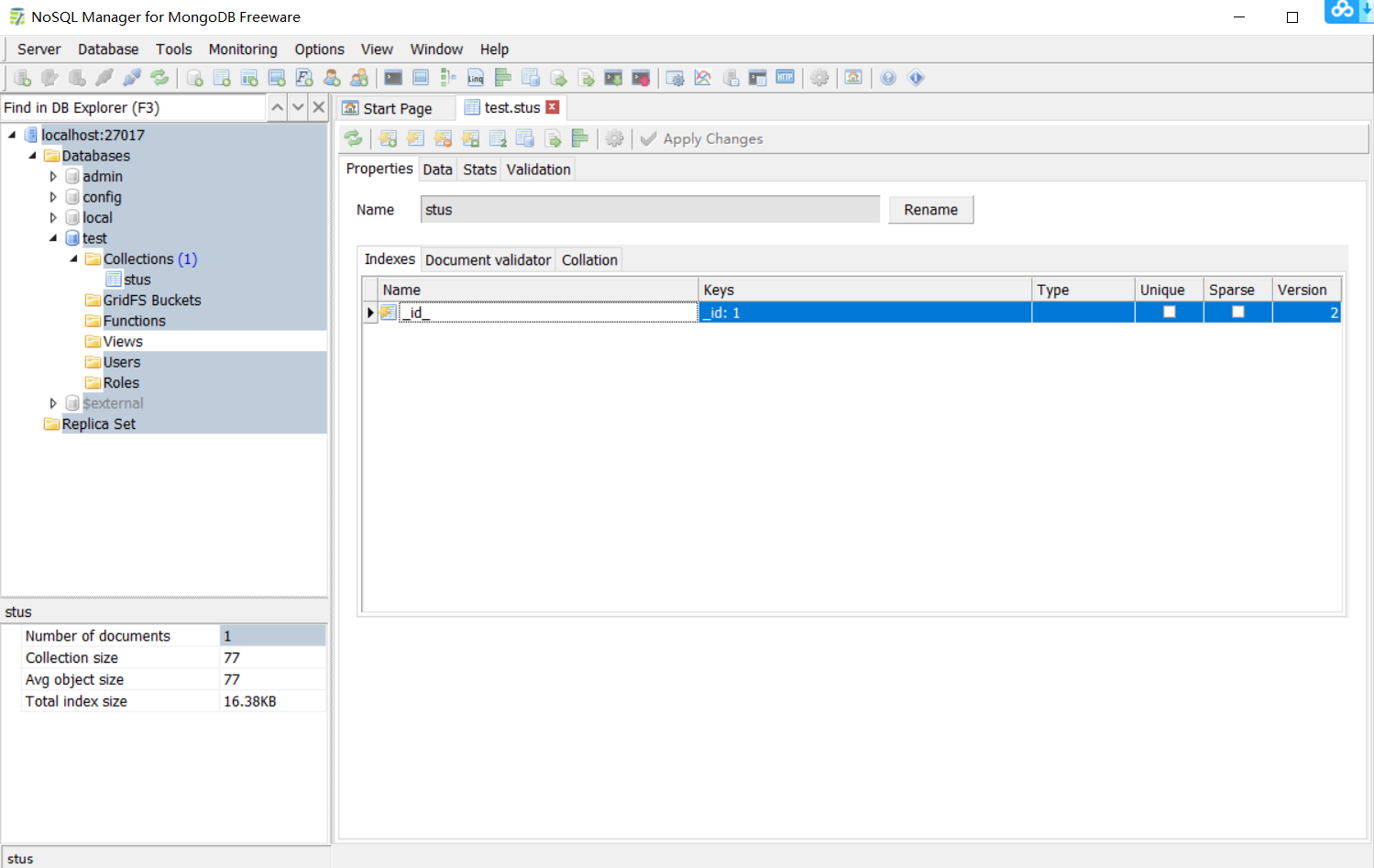Click the add index icon in editor toolbar
The image size is (1374, 868).
coord(388,138)
